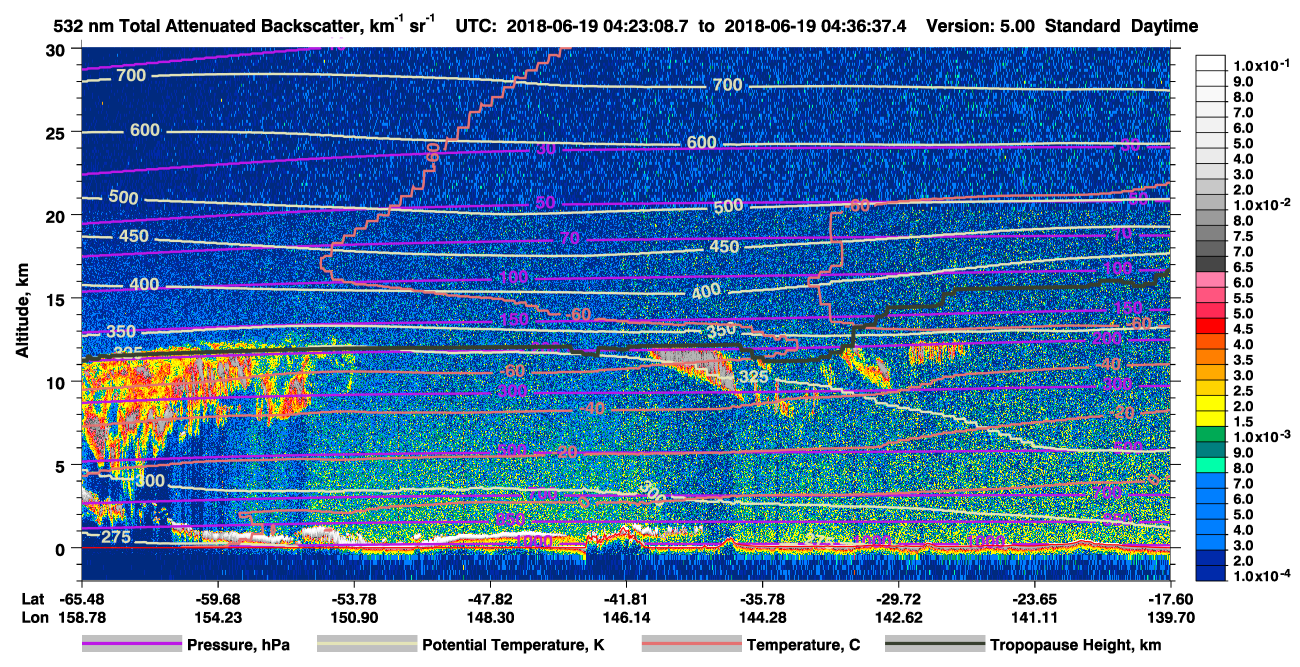Screen dimensions: 1300x667
Task: Click the green 1.0x10-3 colorbar swatch
Action: (x=1211, y=436)
